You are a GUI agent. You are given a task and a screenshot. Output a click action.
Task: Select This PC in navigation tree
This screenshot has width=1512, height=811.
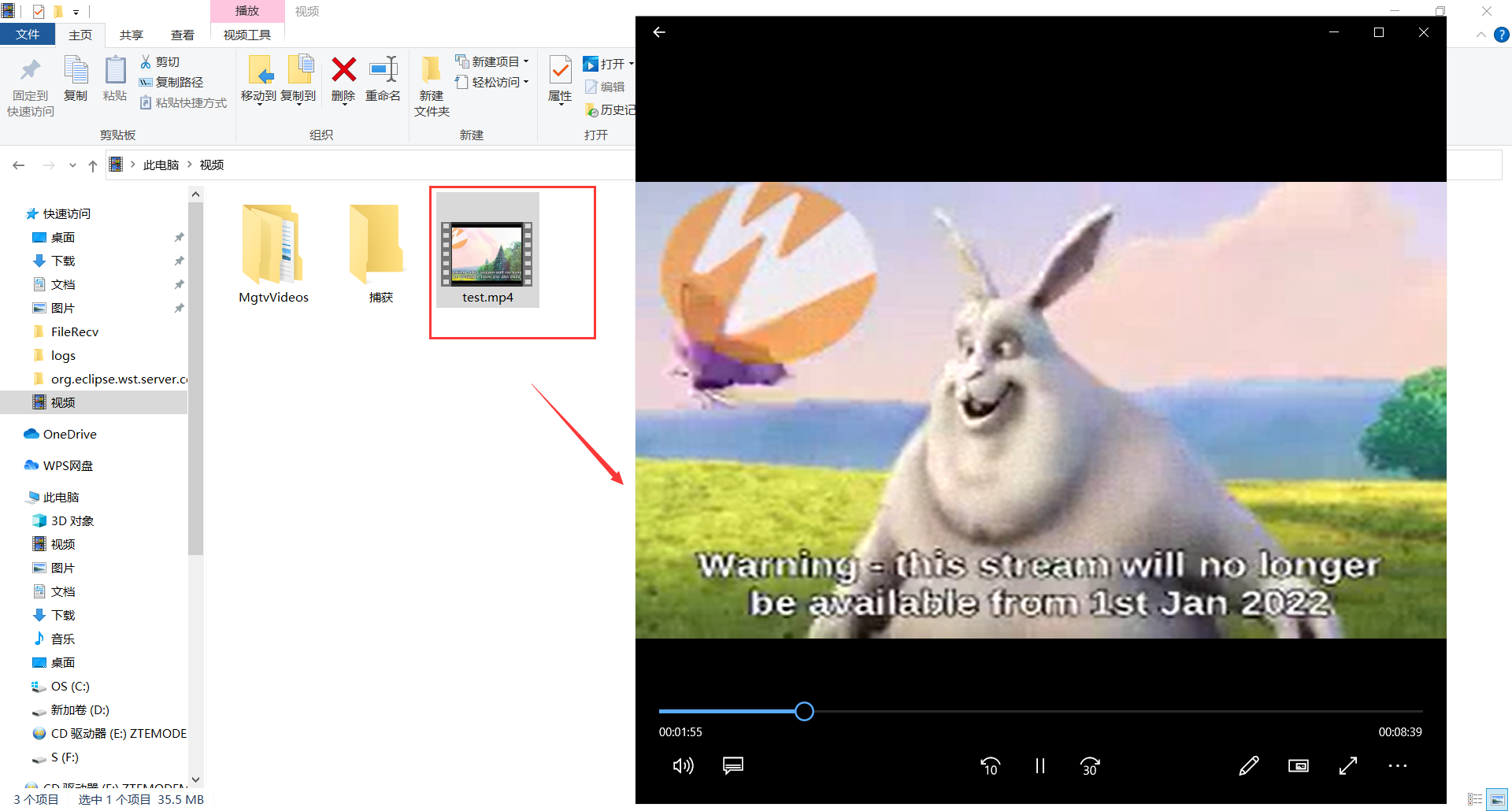coord(61,497)
